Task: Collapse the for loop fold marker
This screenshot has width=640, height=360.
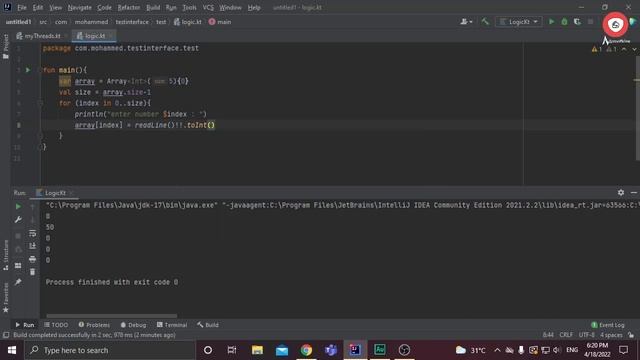Action: [40, 103]
